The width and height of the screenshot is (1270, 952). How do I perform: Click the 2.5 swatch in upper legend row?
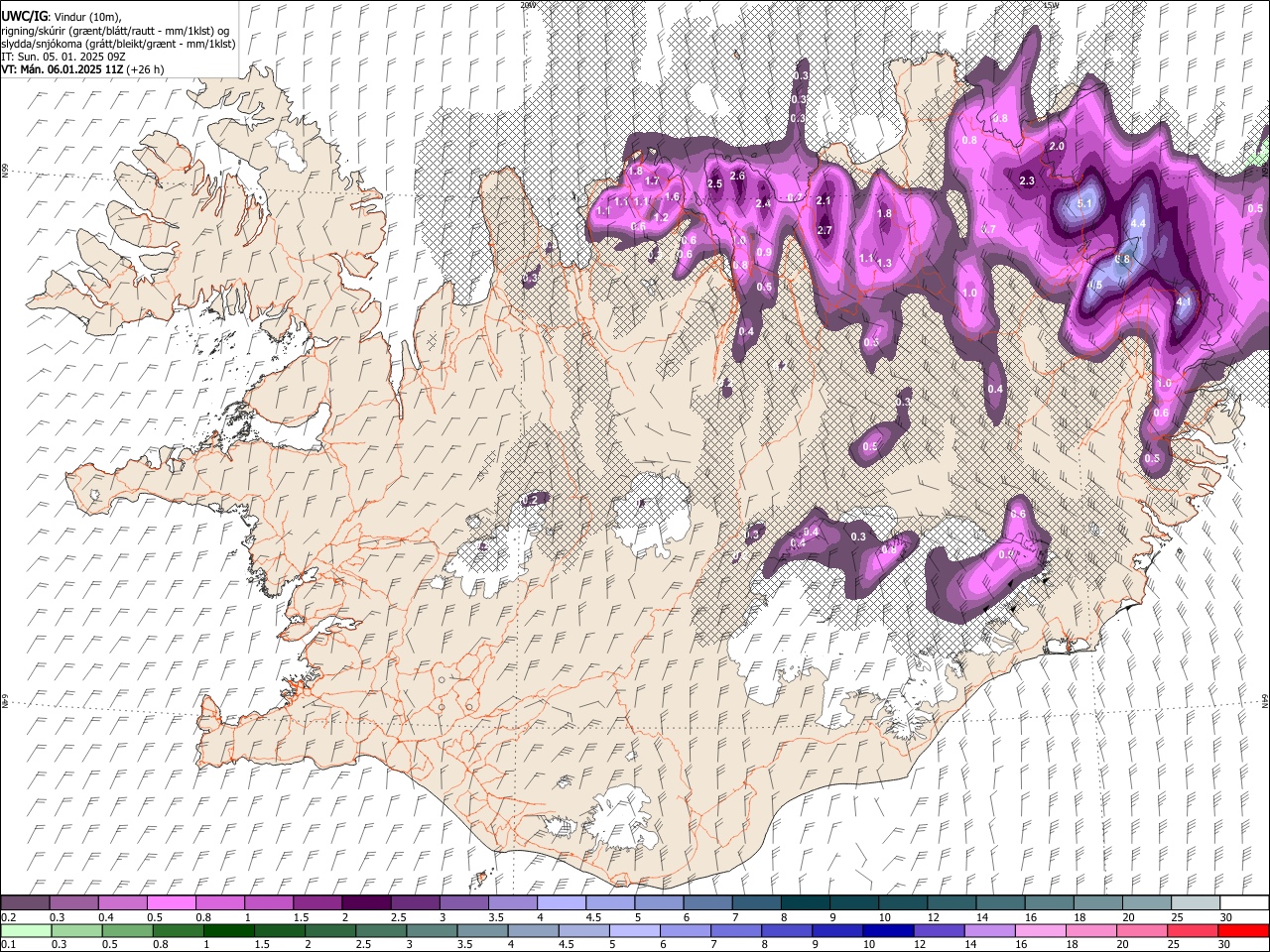pyautogui.click(x=414, y=902)
